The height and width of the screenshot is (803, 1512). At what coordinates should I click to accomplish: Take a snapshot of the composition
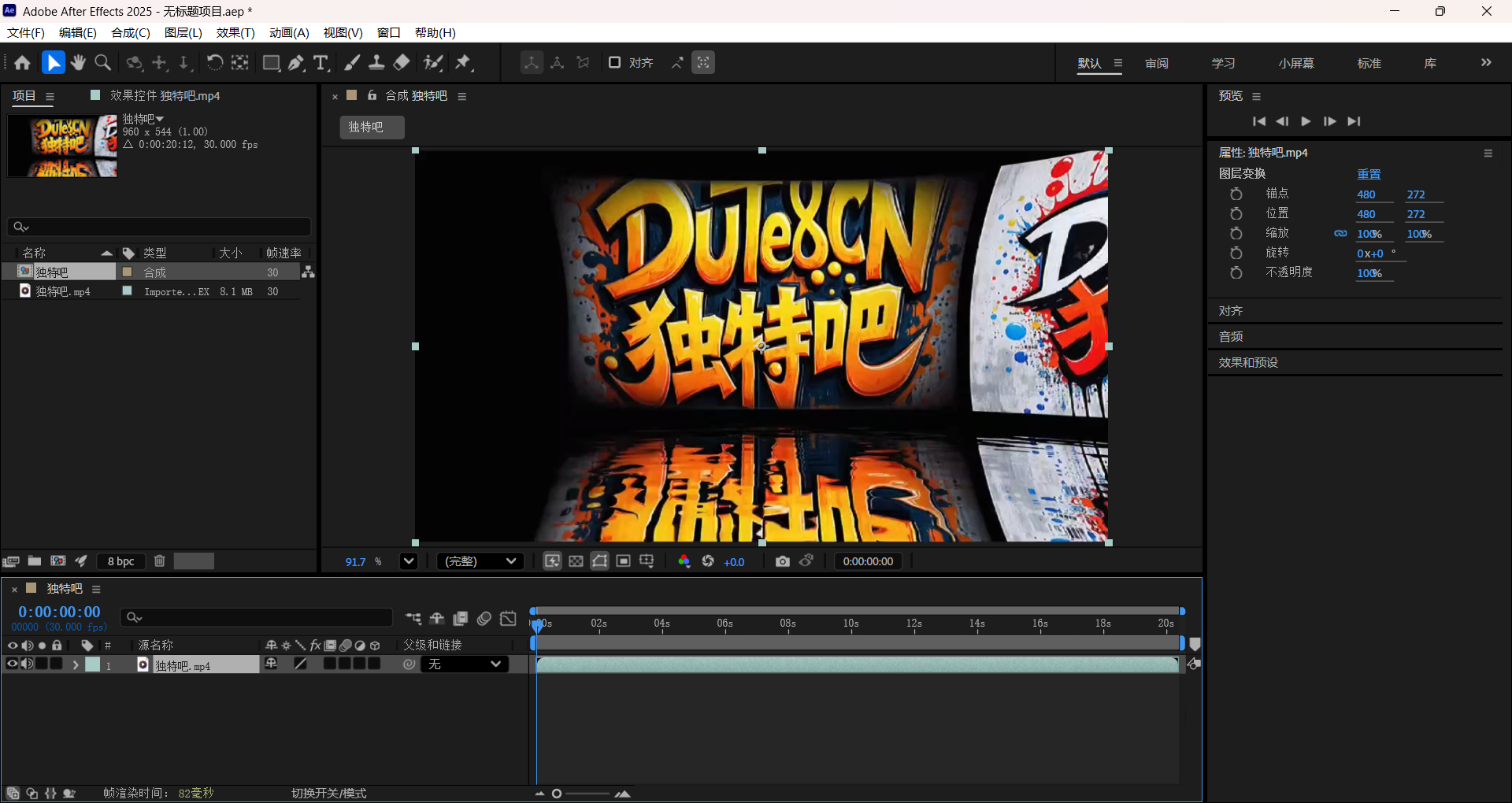coord(783,561)
